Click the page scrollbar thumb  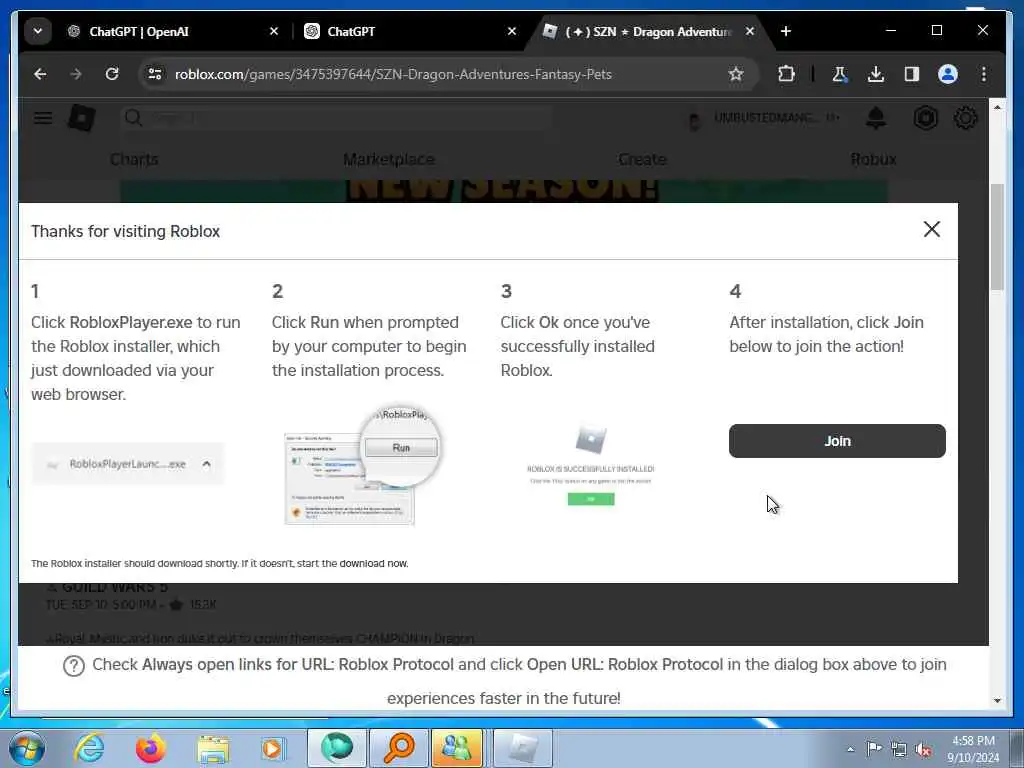997,236
